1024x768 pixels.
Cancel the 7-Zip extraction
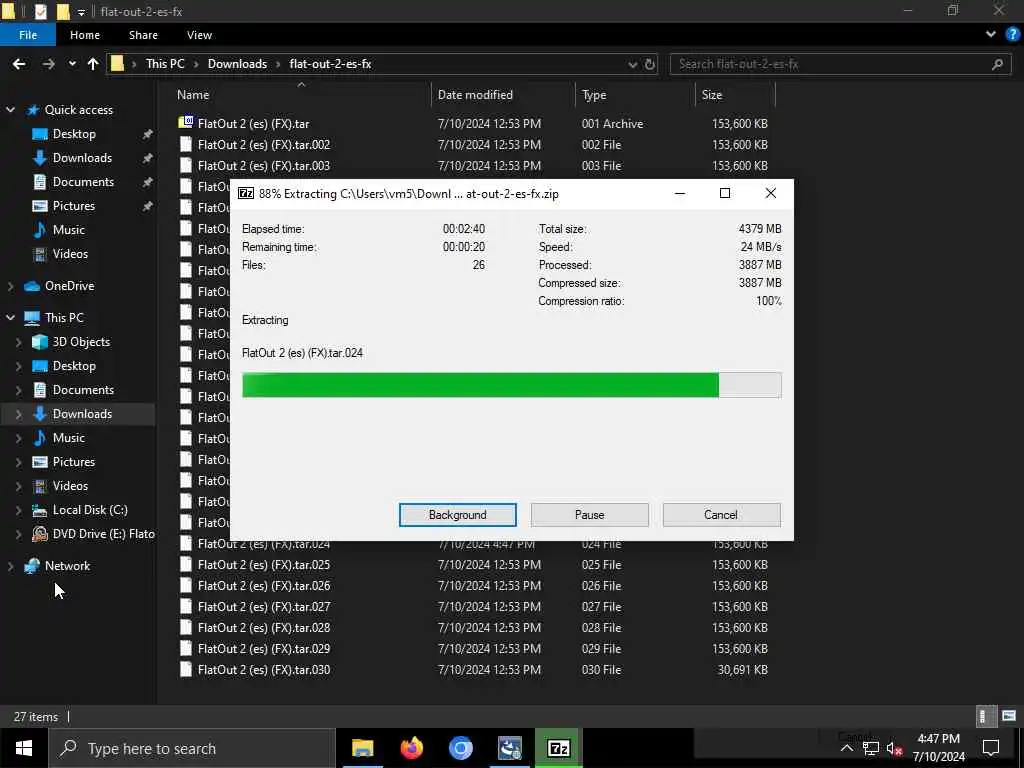tap(721, 515)
